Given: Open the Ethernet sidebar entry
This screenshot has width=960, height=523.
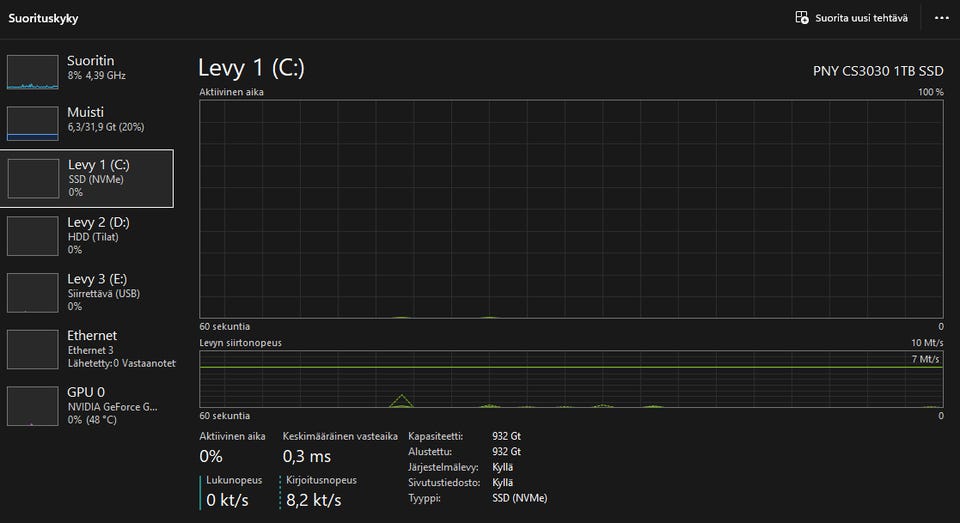Looking at the screenshot, I should click(x=87, y=350).
